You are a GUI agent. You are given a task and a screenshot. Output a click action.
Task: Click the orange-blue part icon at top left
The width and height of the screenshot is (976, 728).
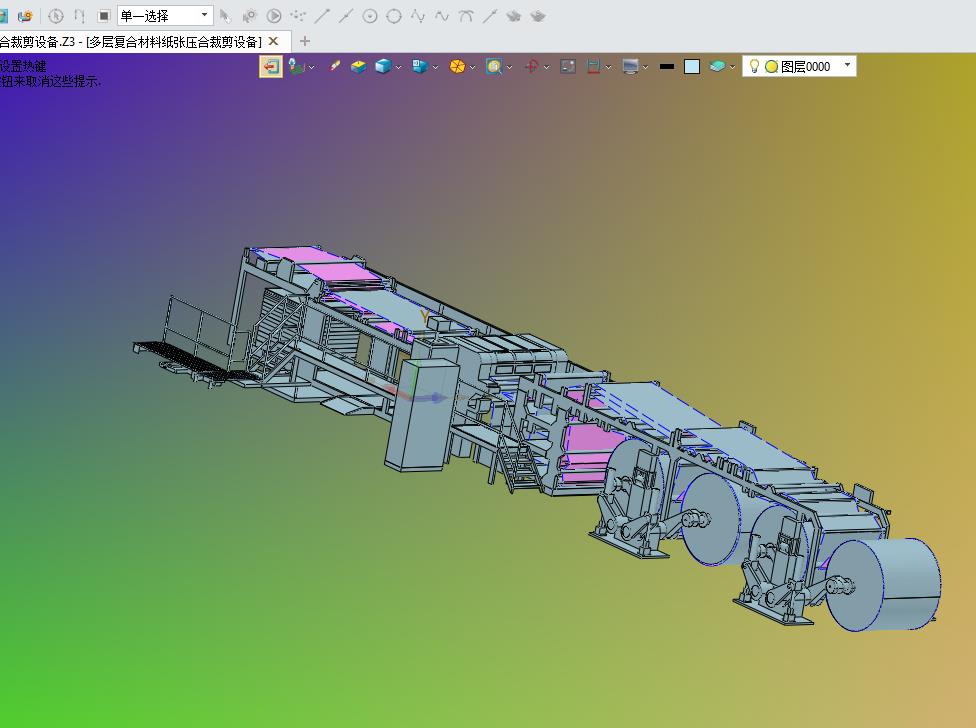point(25,16)
